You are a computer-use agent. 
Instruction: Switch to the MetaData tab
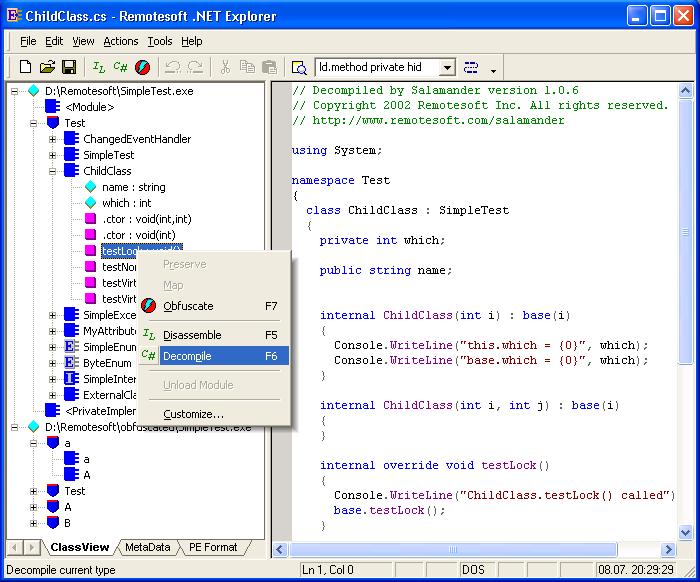point(147,547)
